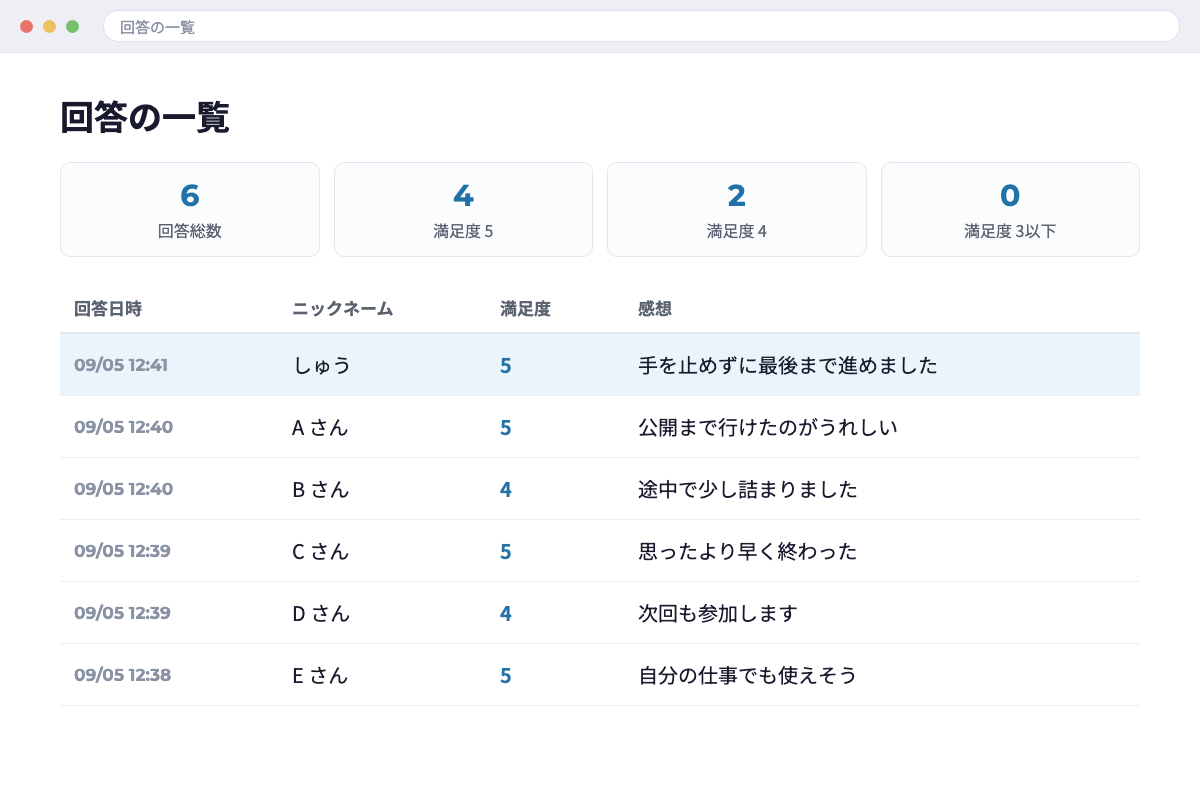Click the timestamp in A さん's row
1200x800 pixels.
coord(124,427)
